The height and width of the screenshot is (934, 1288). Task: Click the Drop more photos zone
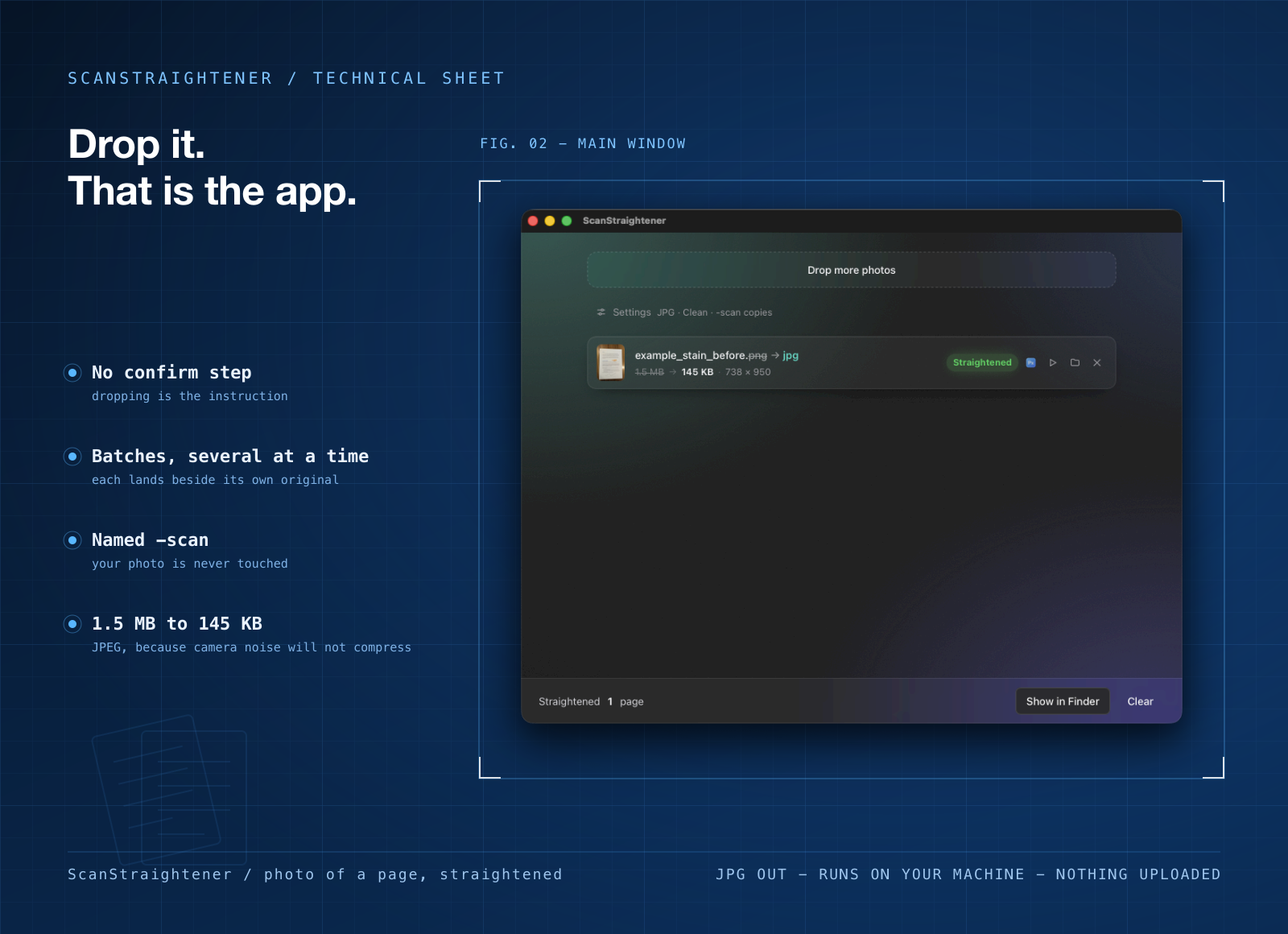click(852, 270)
